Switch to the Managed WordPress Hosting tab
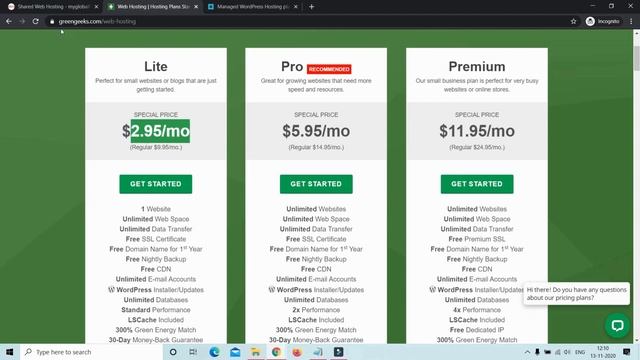The image size is (640, 360). [252, 7]
